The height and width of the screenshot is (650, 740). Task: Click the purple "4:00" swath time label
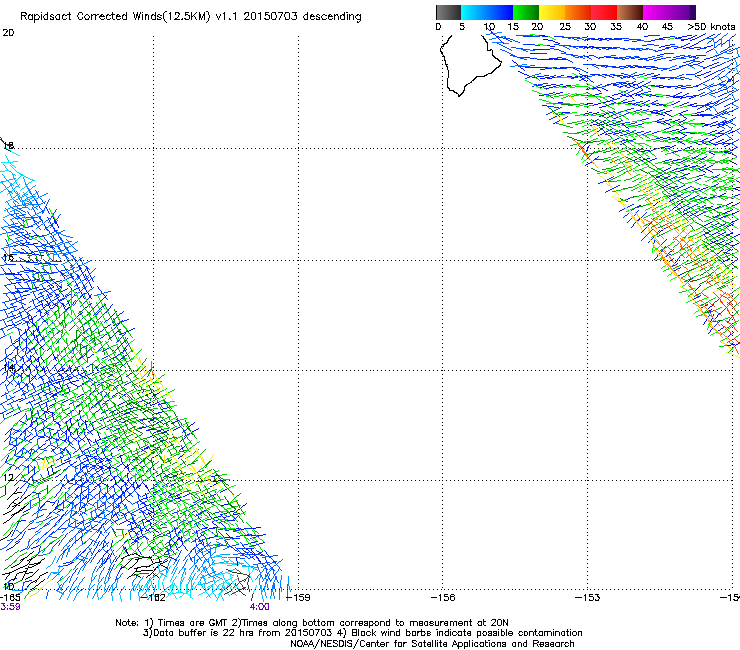[x=260, y=607]
